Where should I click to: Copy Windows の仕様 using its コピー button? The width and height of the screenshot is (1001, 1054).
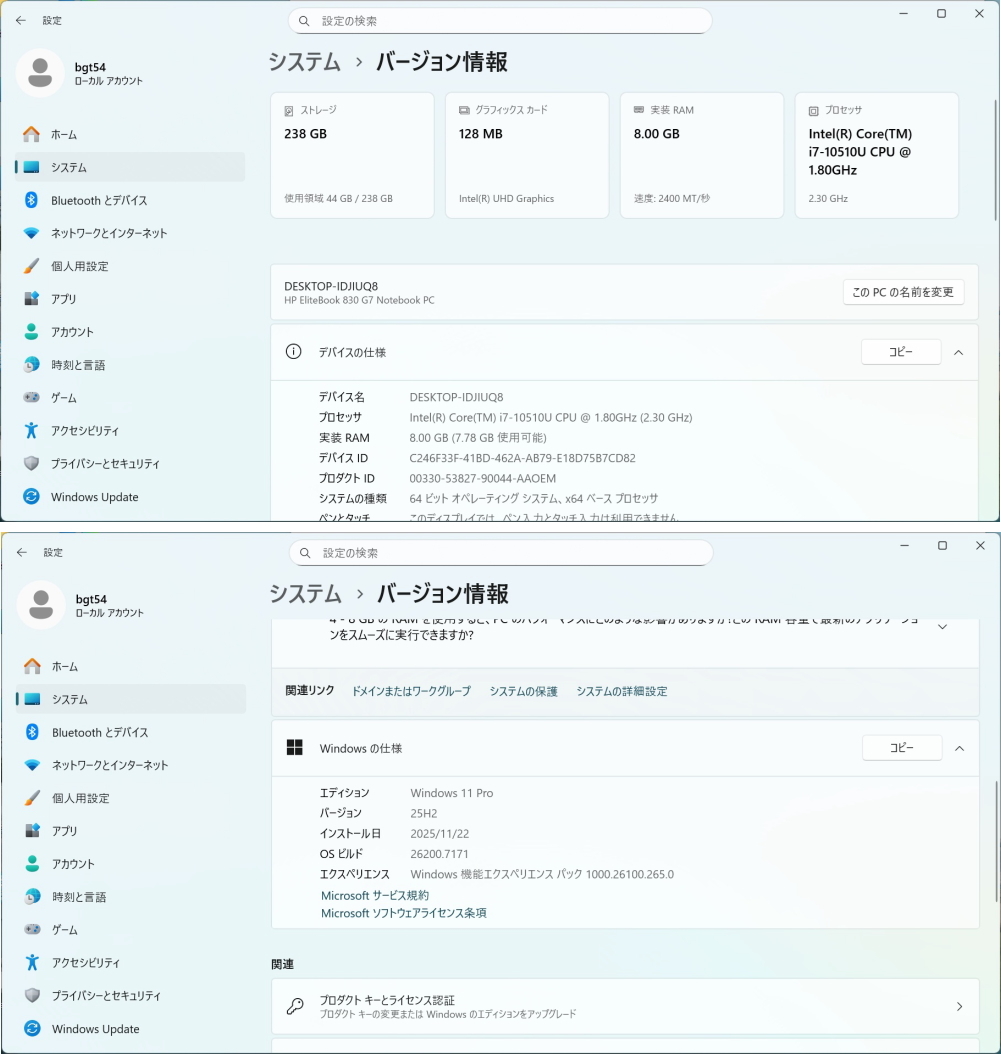point(901,748)
